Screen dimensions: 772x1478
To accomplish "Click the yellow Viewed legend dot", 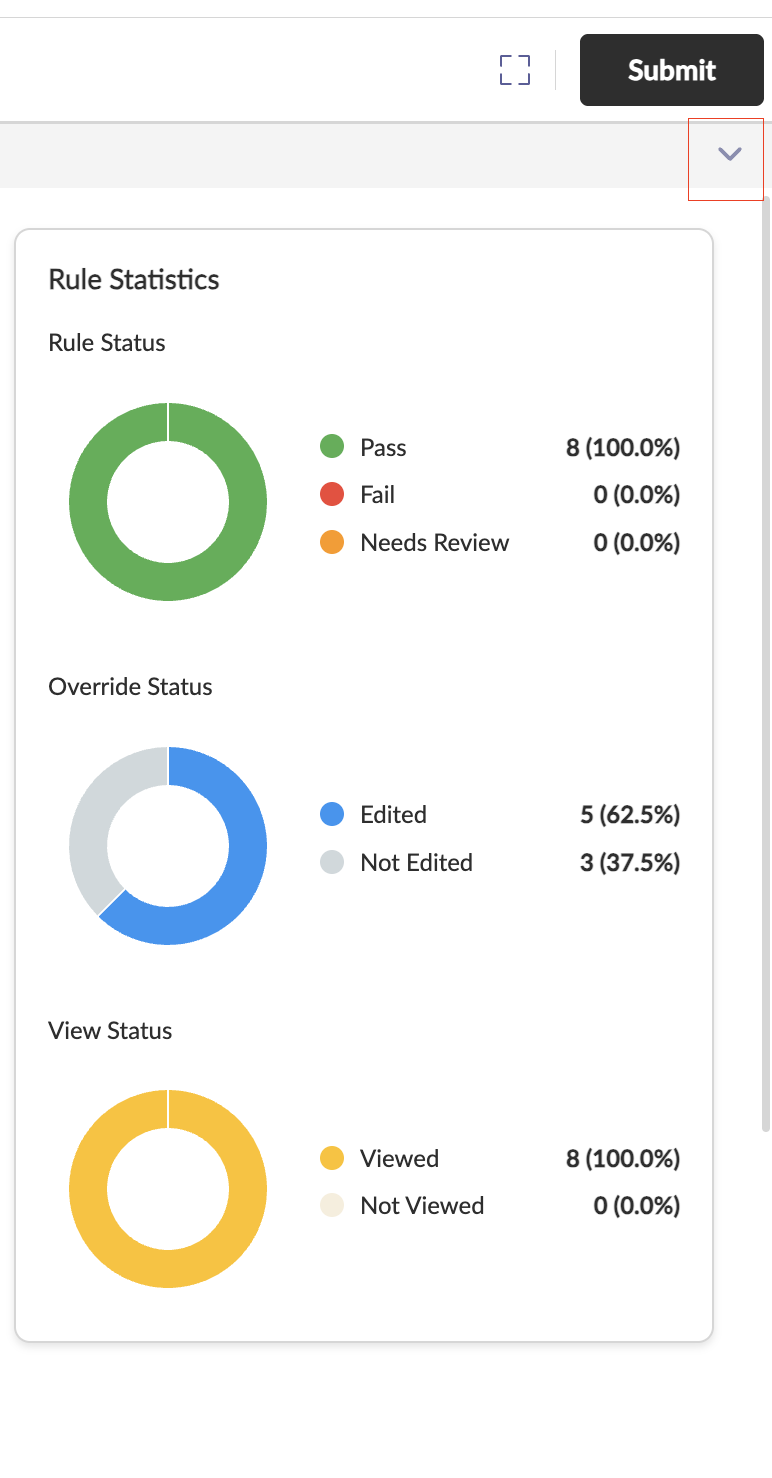I will click(x=331, y=1157).
